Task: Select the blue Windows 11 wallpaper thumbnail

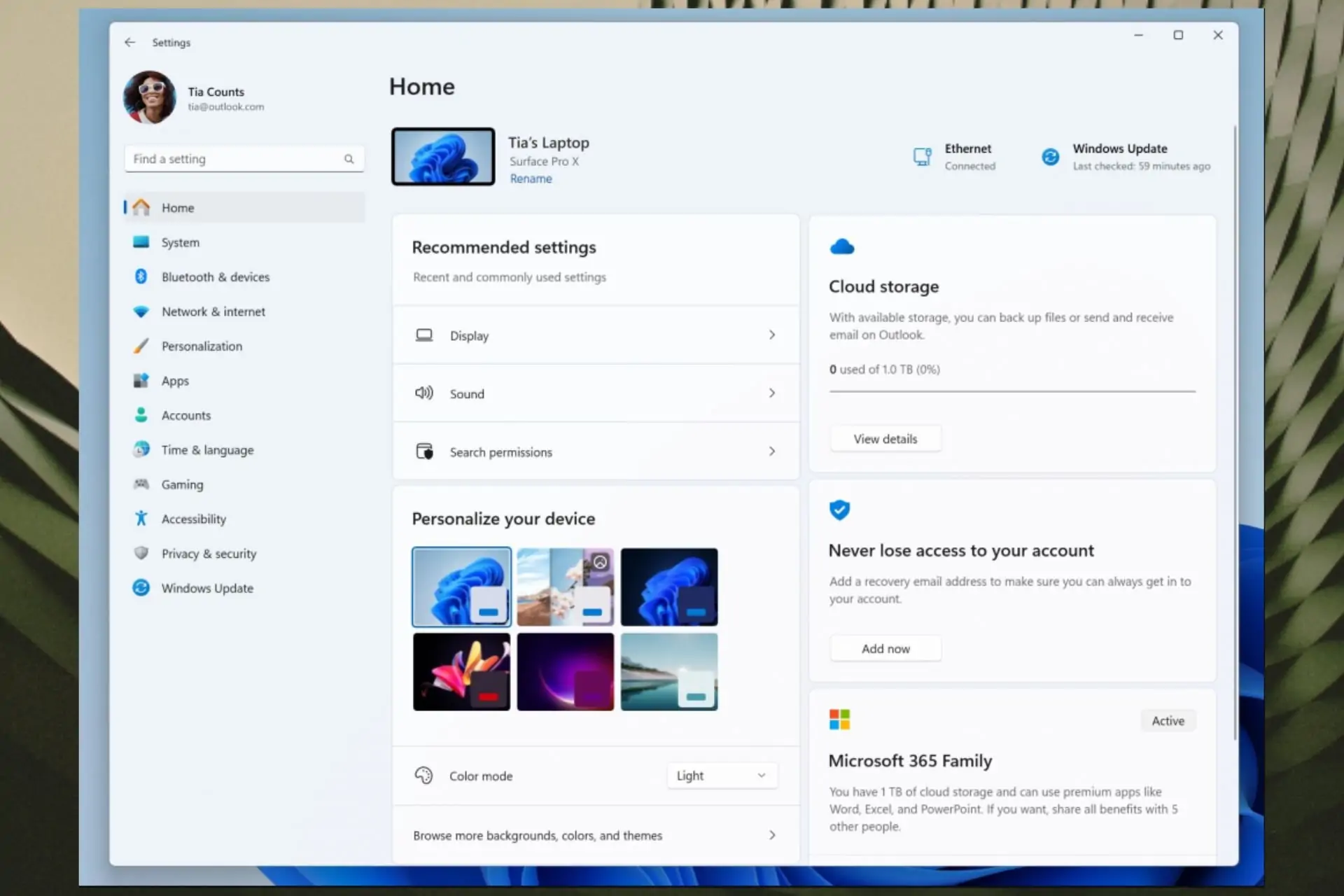Action: coord(461,585)
